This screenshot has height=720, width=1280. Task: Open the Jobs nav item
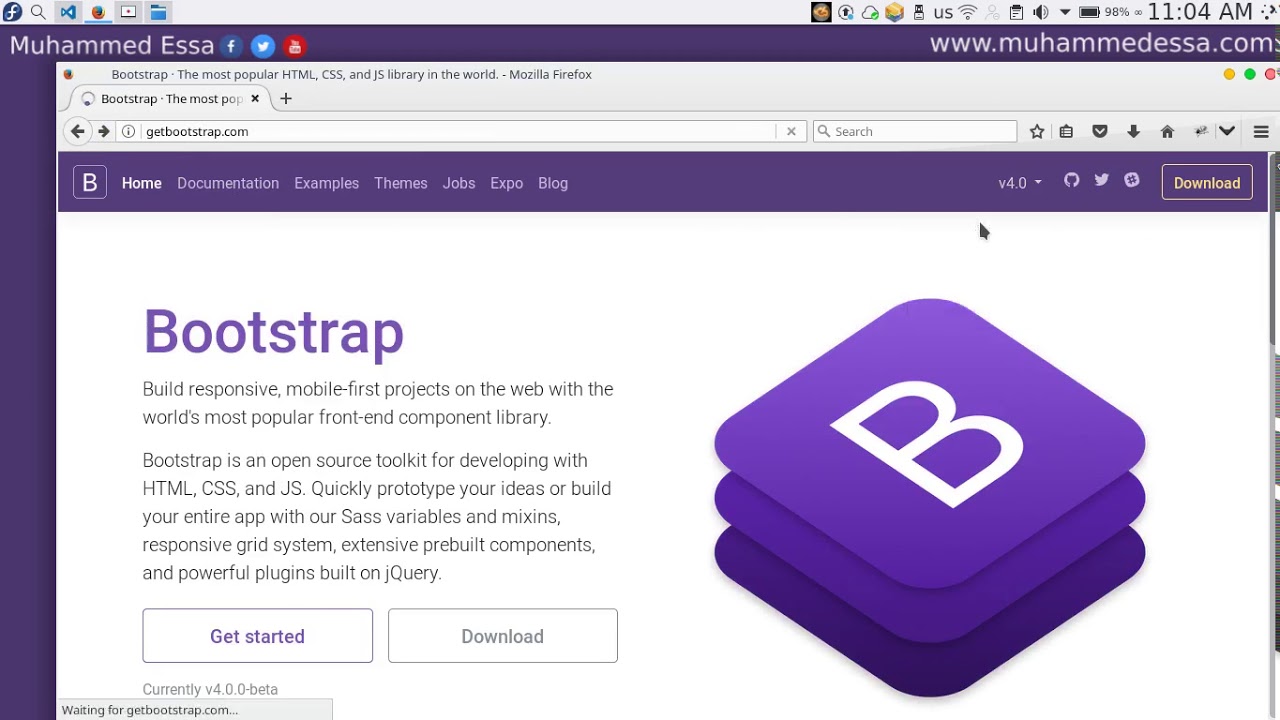(x=459, y=183)
